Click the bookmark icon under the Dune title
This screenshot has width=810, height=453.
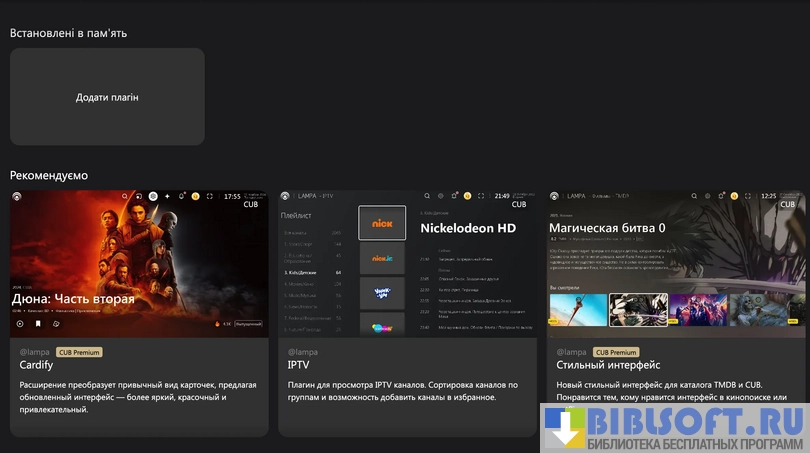pos(38,324)
